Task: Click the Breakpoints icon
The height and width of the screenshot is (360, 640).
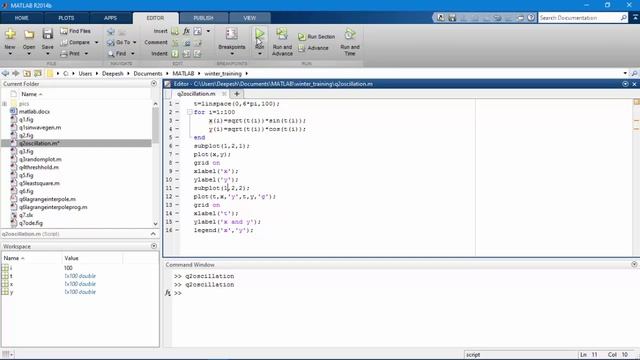Action: pos(231,34)
